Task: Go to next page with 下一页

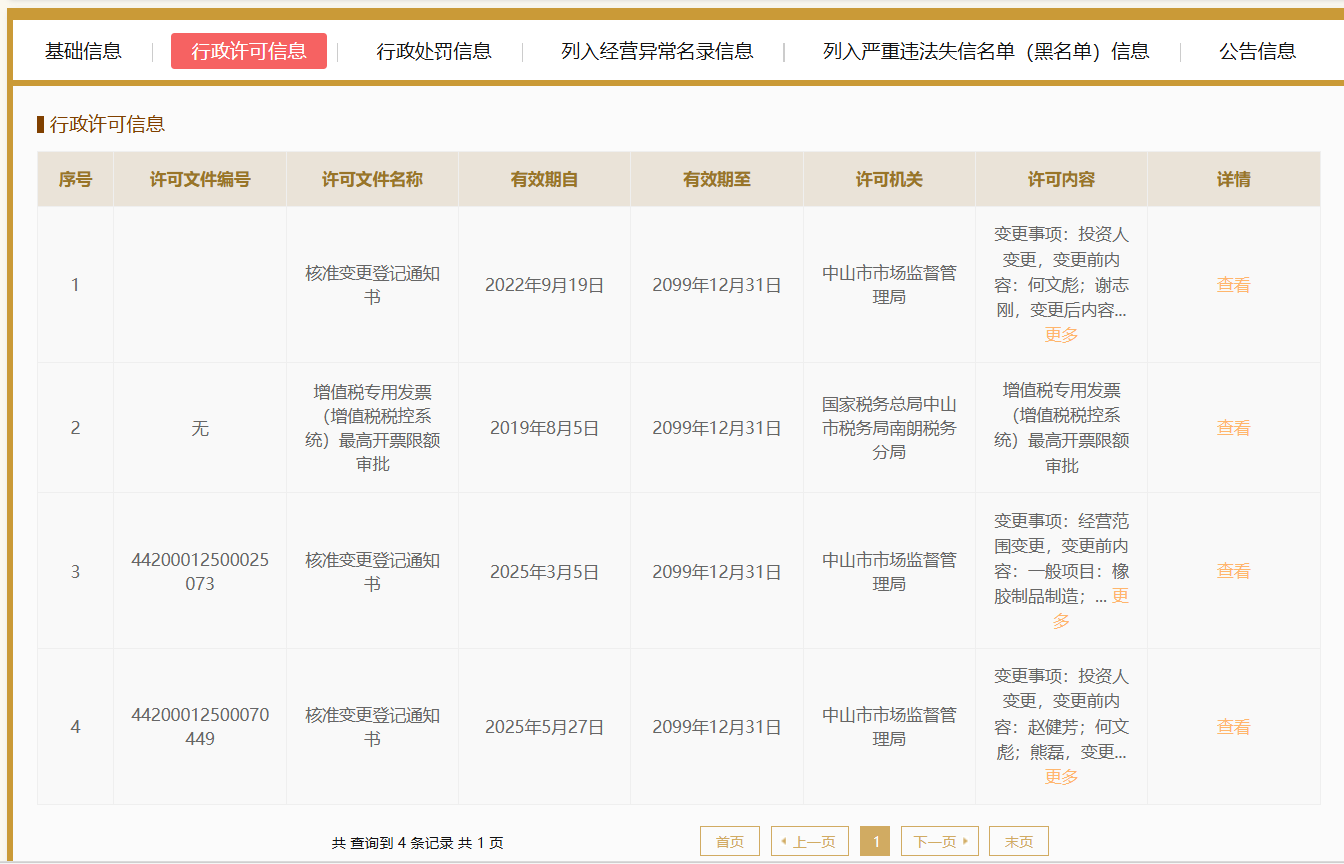Action: coord(939,842)
